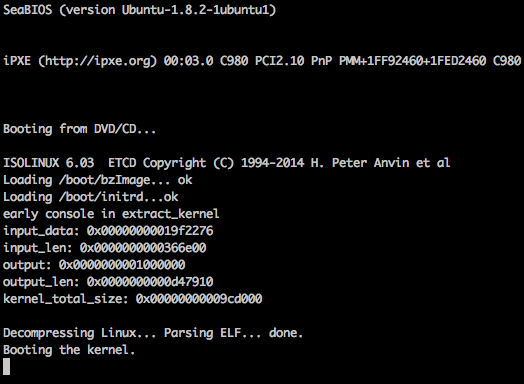The width and height of the screenshot is (524, 384).
Task: Click the output_len hex value
Action: (x=150, y=282)
